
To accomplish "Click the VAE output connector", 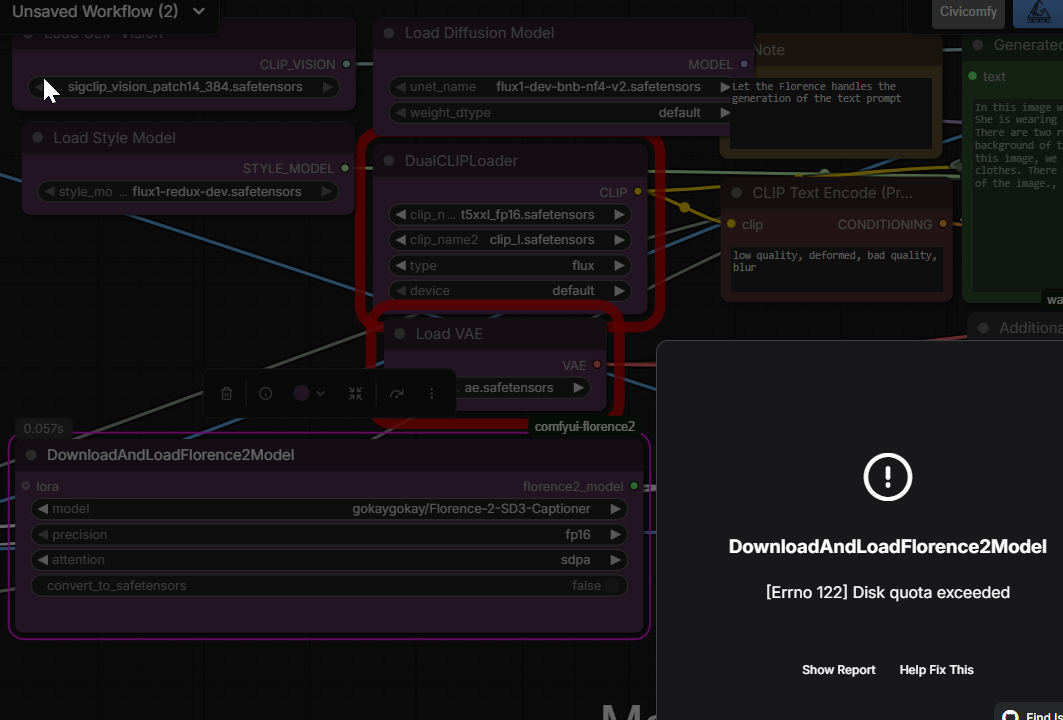I will [x=597, y=365].
